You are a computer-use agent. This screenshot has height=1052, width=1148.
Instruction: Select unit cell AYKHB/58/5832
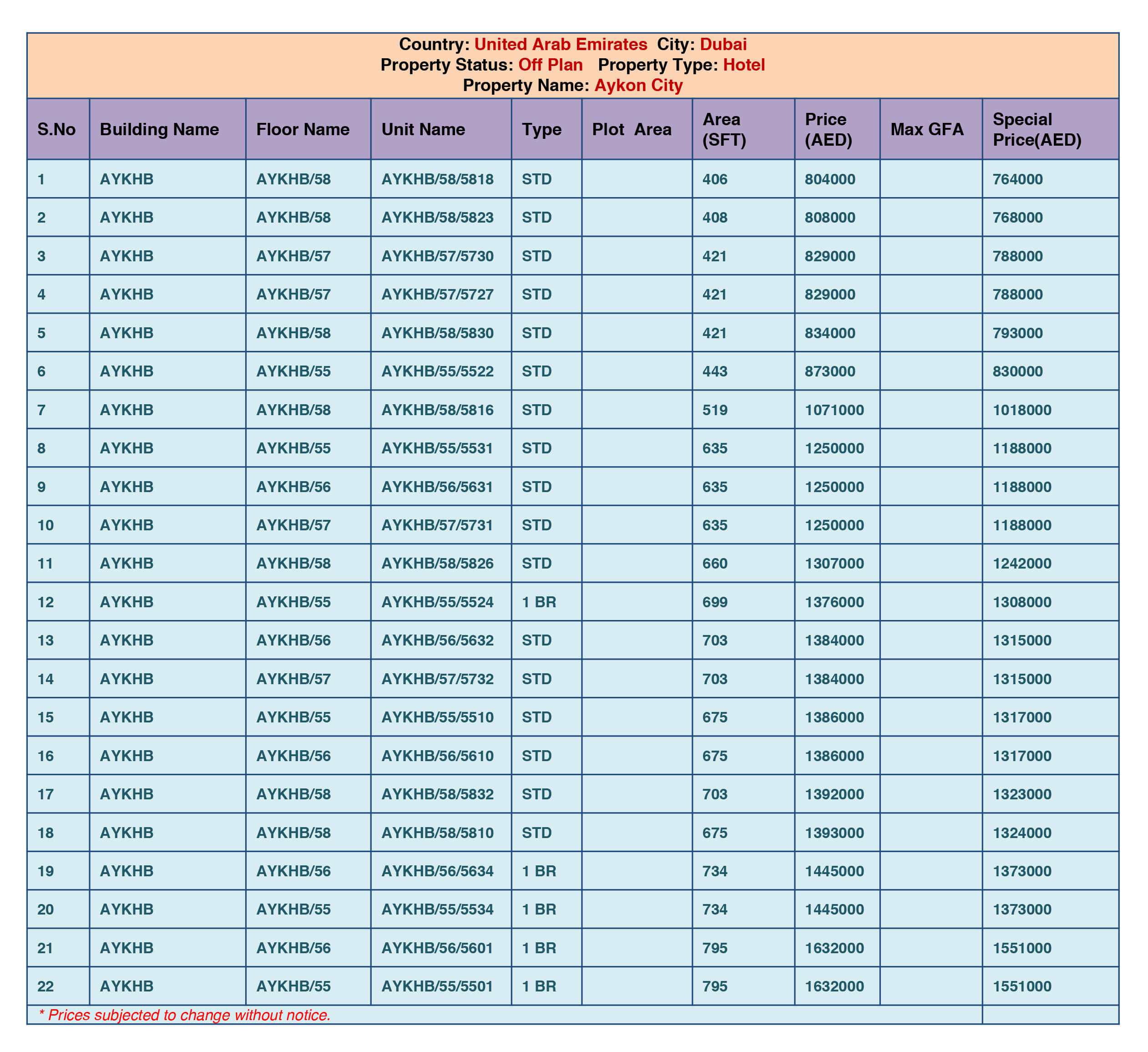point(441,794)
